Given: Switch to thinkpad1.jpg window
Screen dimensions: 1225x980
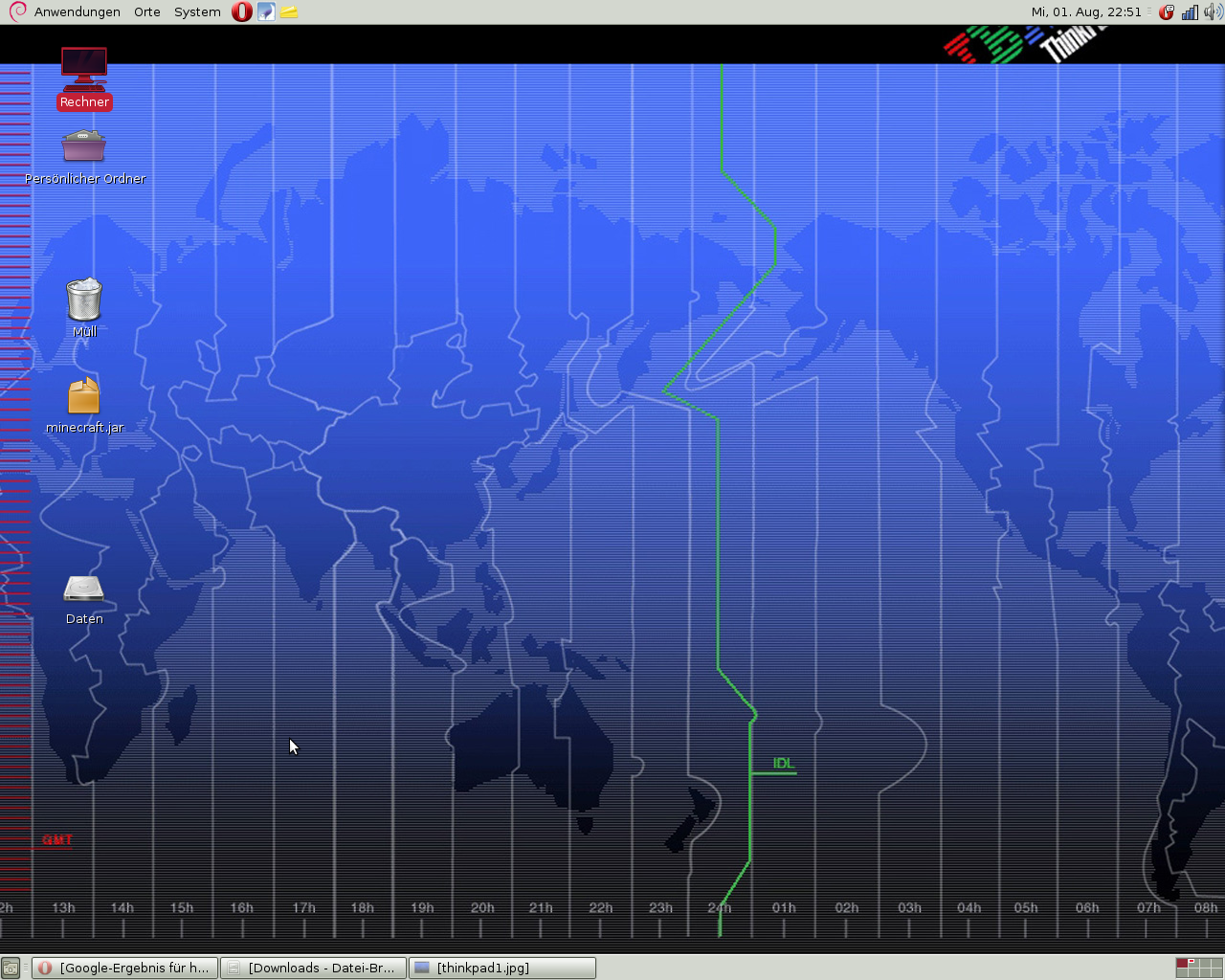Looking at the screenshot, I should coord(501,968).
